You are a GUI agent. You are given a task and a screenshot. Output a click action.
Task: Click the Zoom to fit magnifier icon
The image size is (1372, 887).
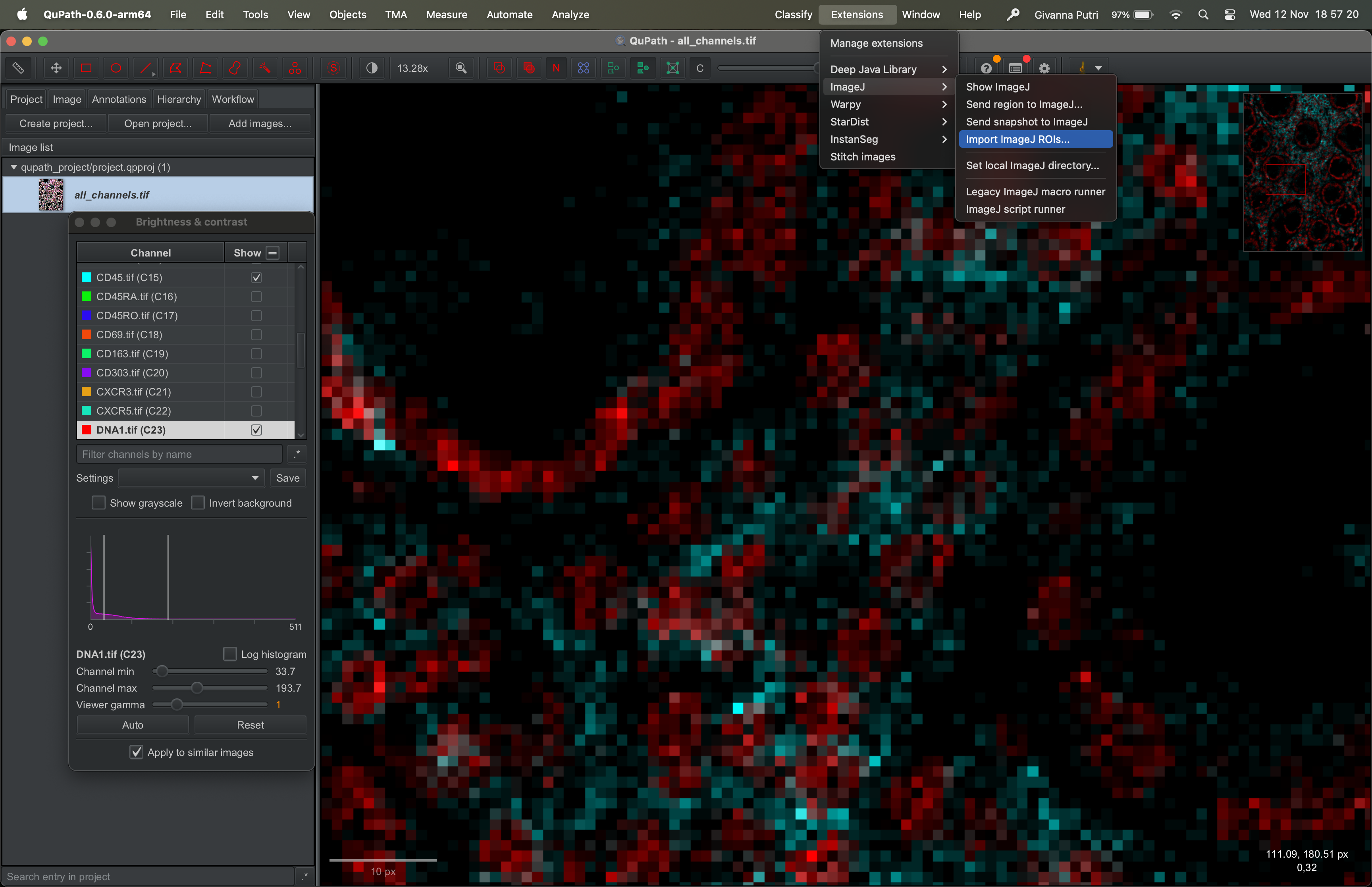click(461, 68)
